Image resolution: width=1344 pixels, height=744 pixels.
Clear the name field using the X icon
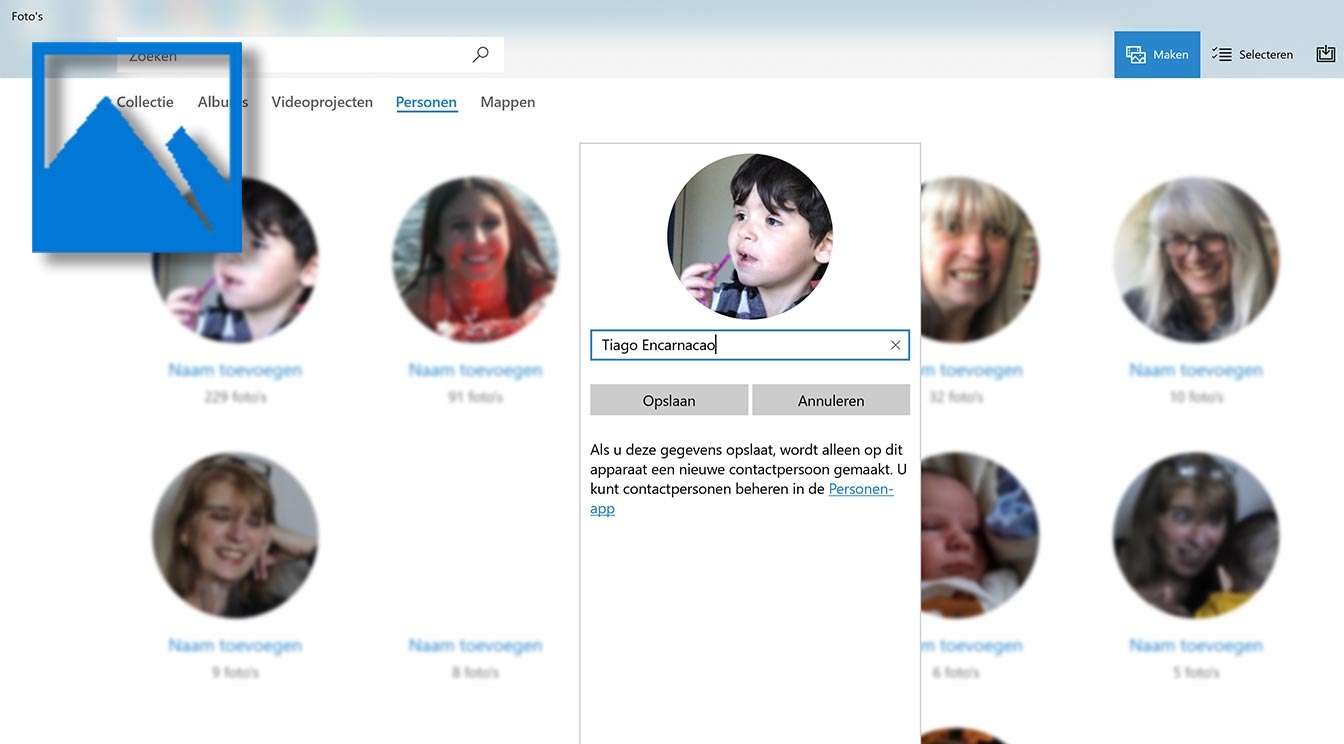[x=895, y=344]
